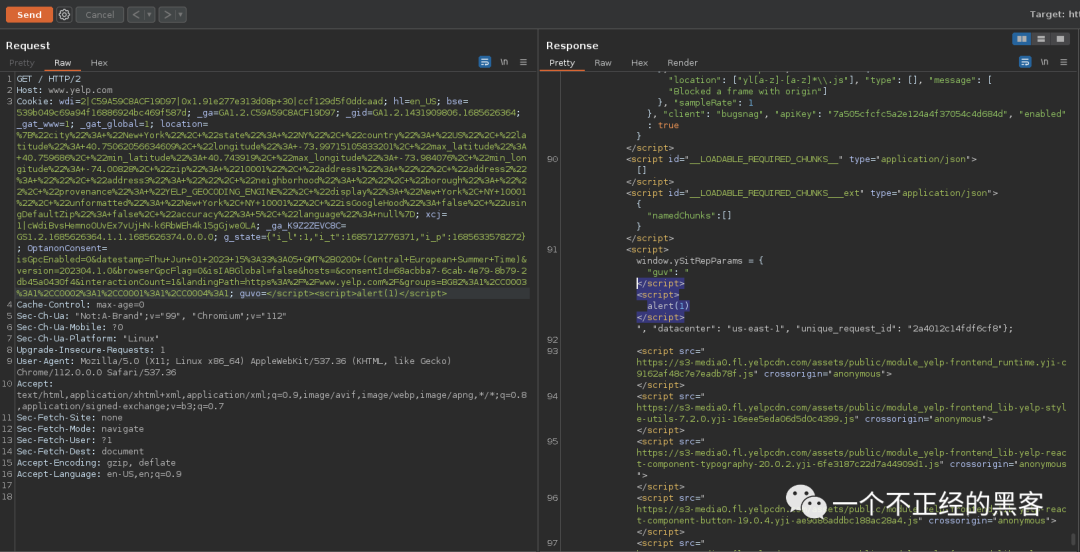This screenshot has width=1080, height=552.
Task: Select the Raw tab in the Request panel
Action: click(x=63, y=63)
